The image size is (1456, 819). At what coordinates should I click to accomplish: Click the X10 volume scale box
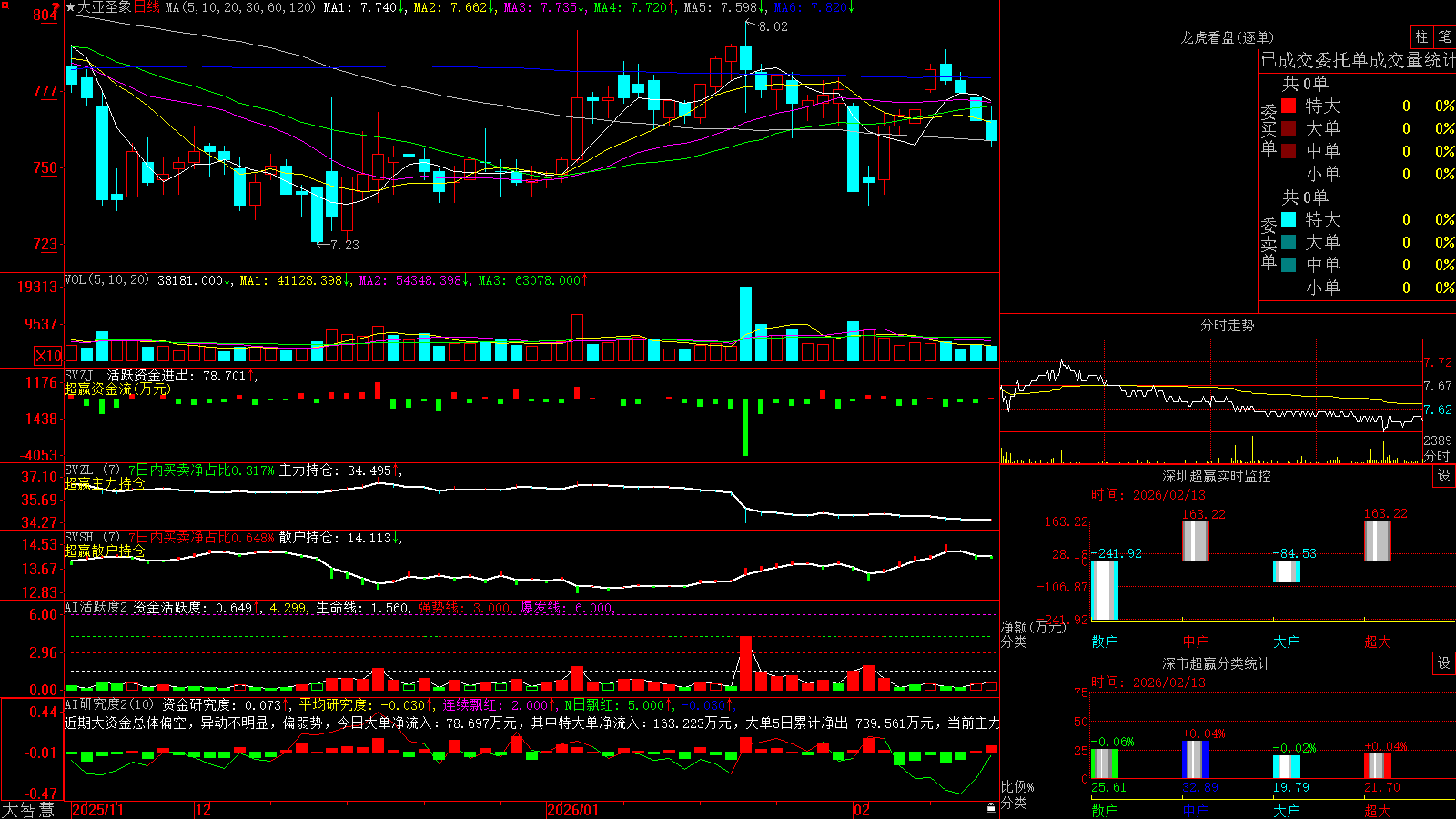(x=48, y=356)
